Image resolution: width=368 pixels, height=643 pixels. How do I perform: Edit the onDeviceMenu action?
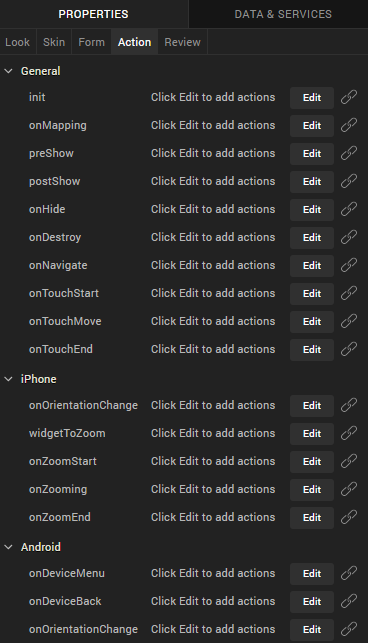[x=312, y=574]
